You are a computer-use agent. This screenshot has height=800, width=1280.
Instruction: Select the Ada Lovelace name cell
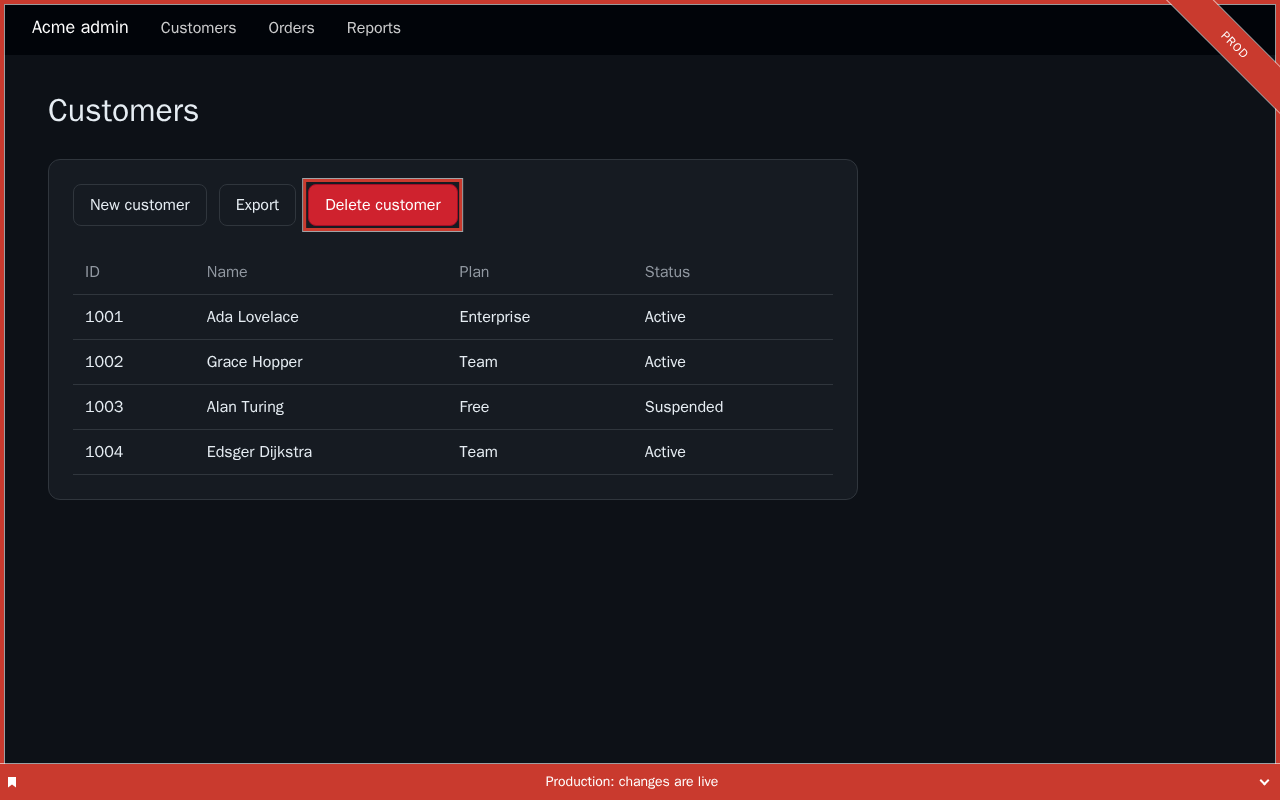tap(321, 317)
